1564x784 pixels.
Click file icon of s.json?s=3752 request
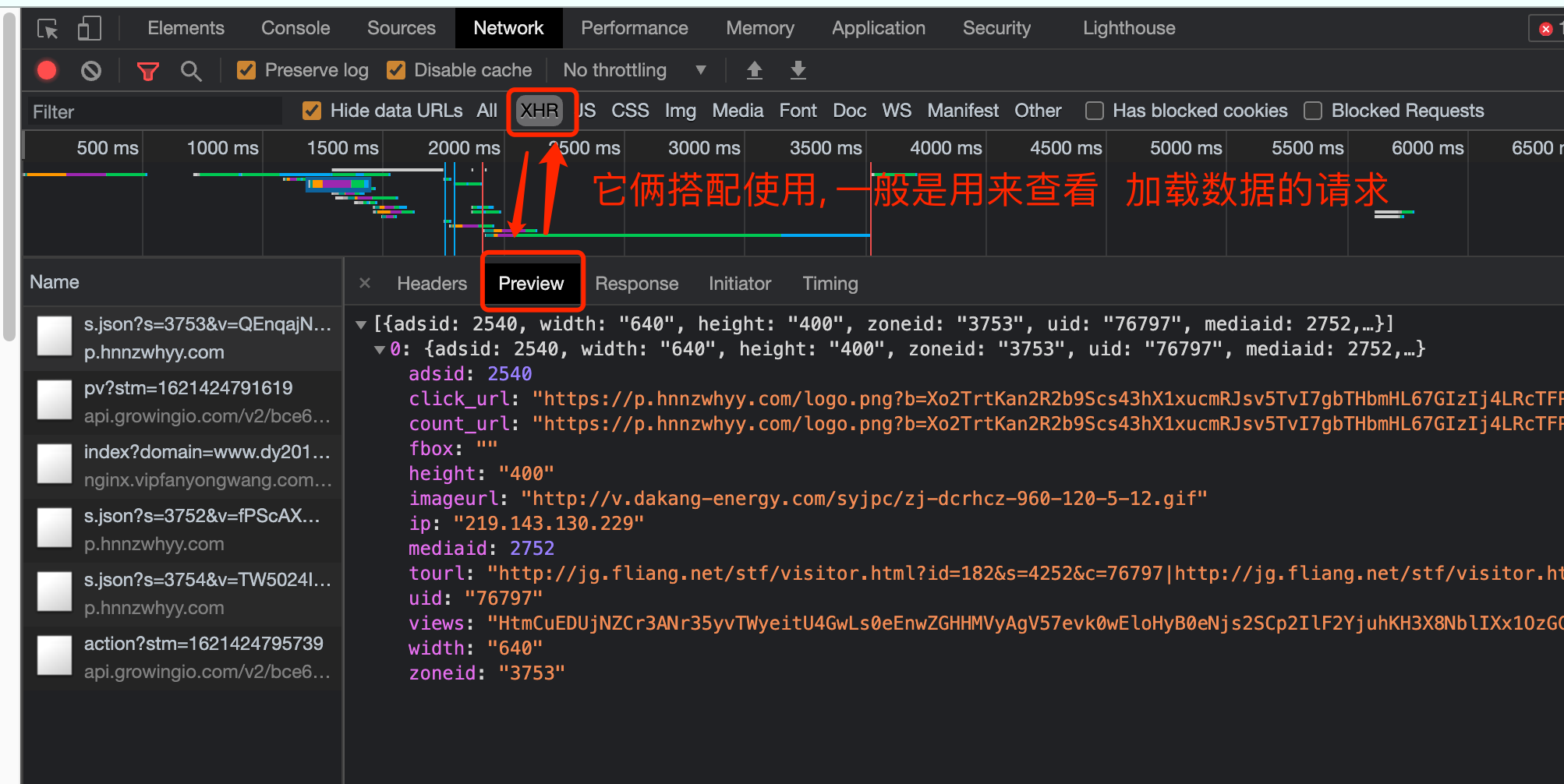tap(55, 528)
